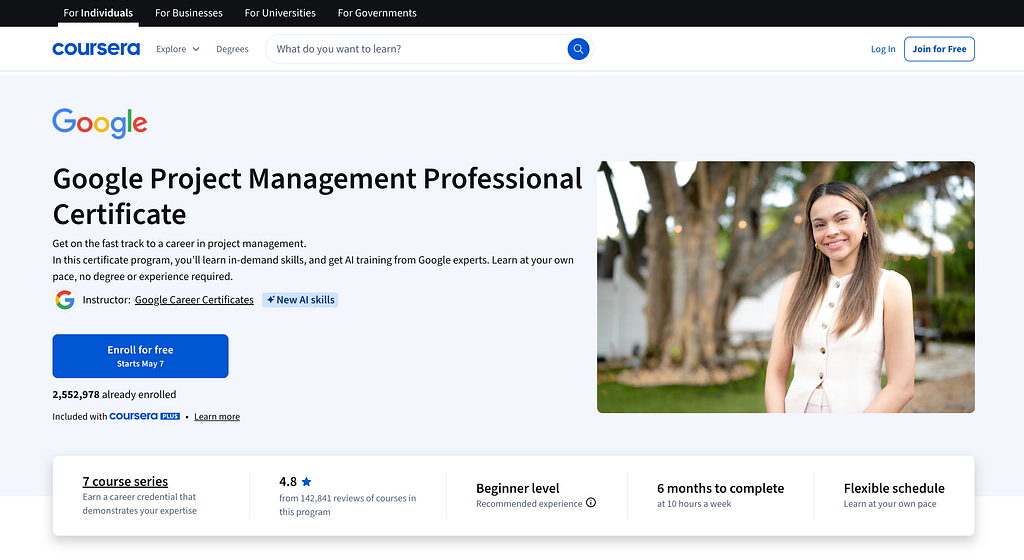Click the 6 months to complete text
This screenshot has height=560, width=1024.
(720, 488)
